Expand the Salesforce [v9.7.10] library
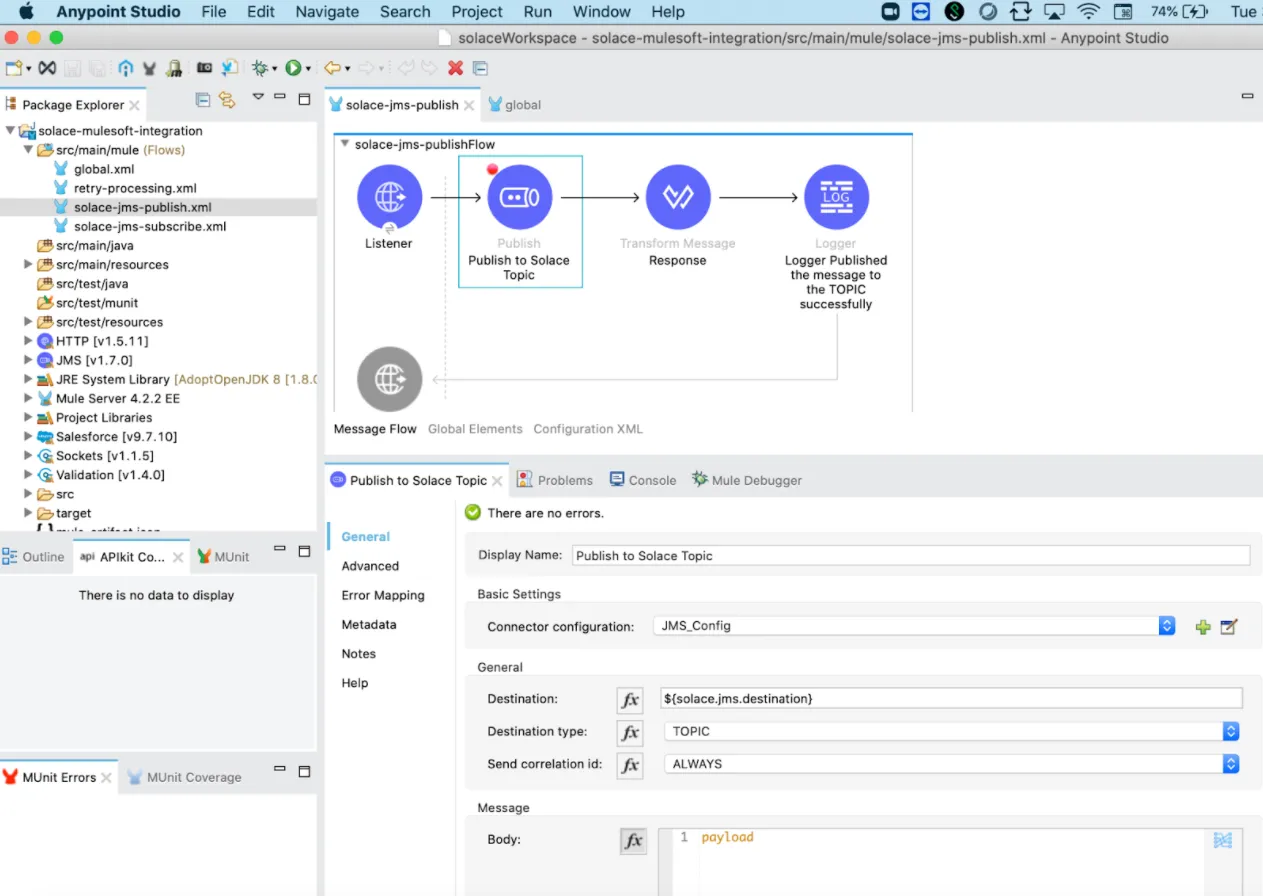Screen dimensions: 1263x896 (29, 437)
